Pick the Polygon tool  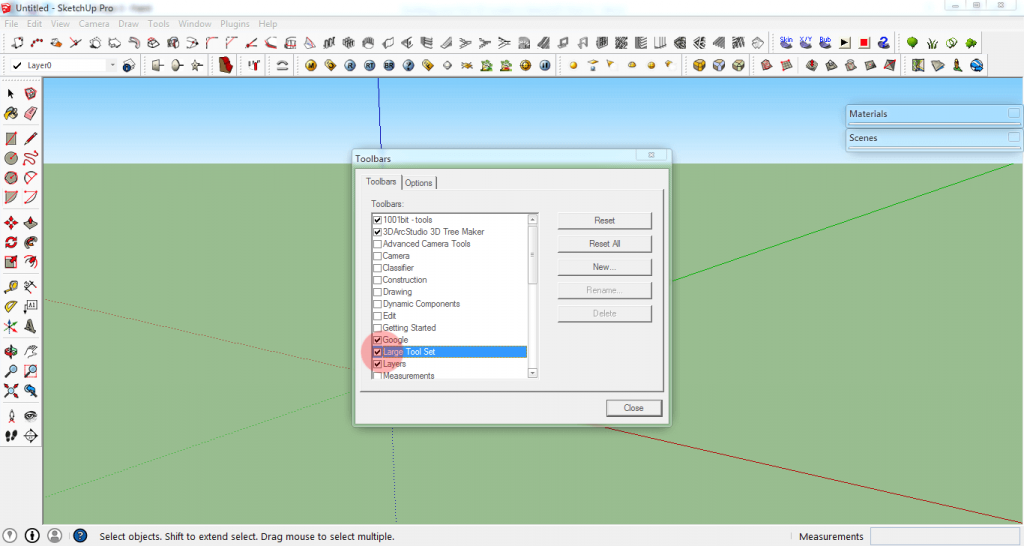coord(11,178)
